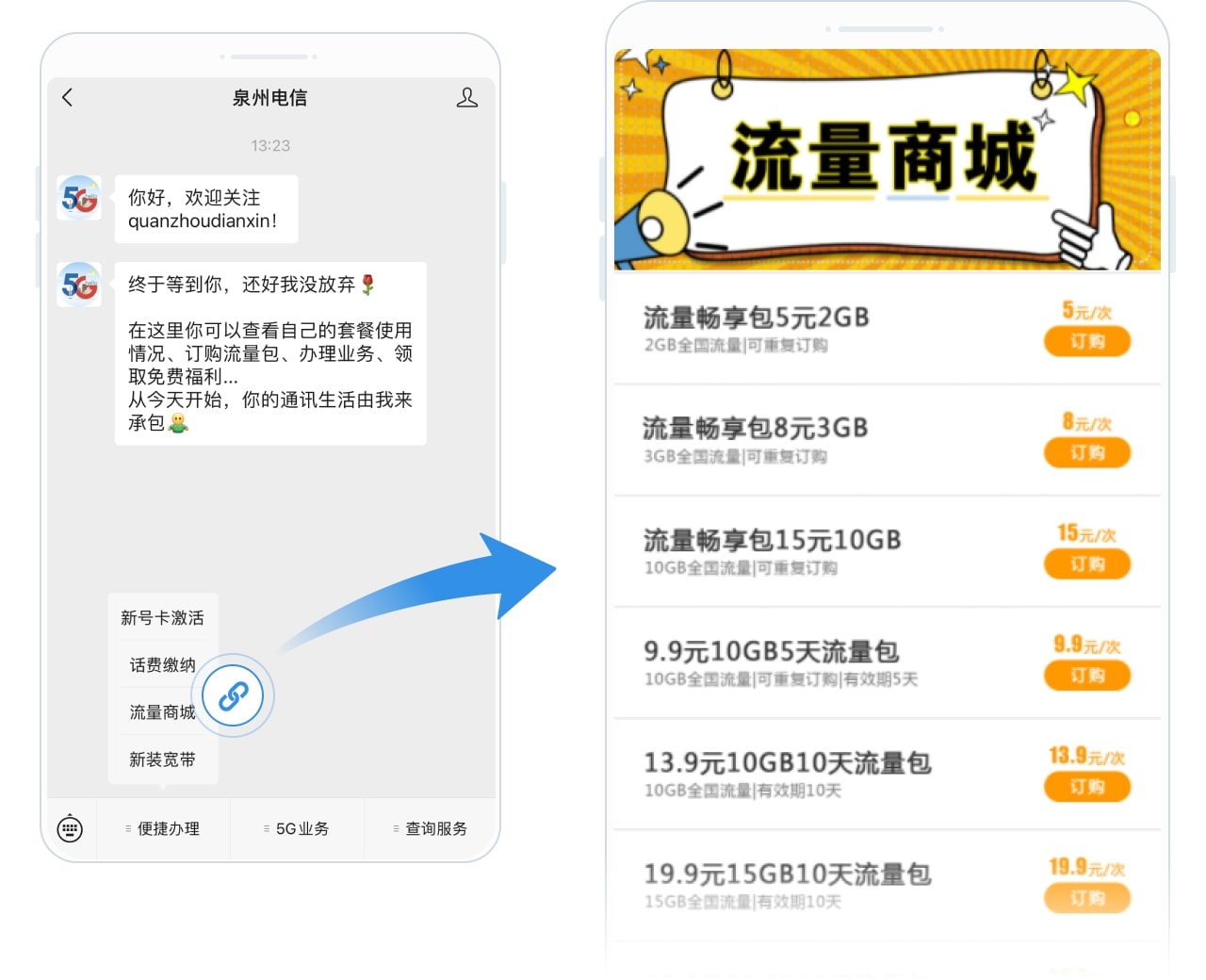Viewport: 1206px width, 980px height.
Task: Tap the 15GB全国流量|有效期10天 description
Action: point(743,902)
